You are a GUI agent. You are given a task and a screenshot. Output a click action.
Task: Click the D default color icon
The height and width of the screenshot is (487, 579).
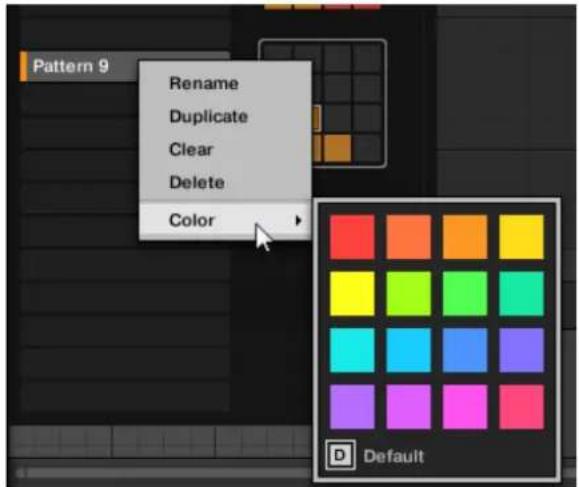tap(340, 455)
